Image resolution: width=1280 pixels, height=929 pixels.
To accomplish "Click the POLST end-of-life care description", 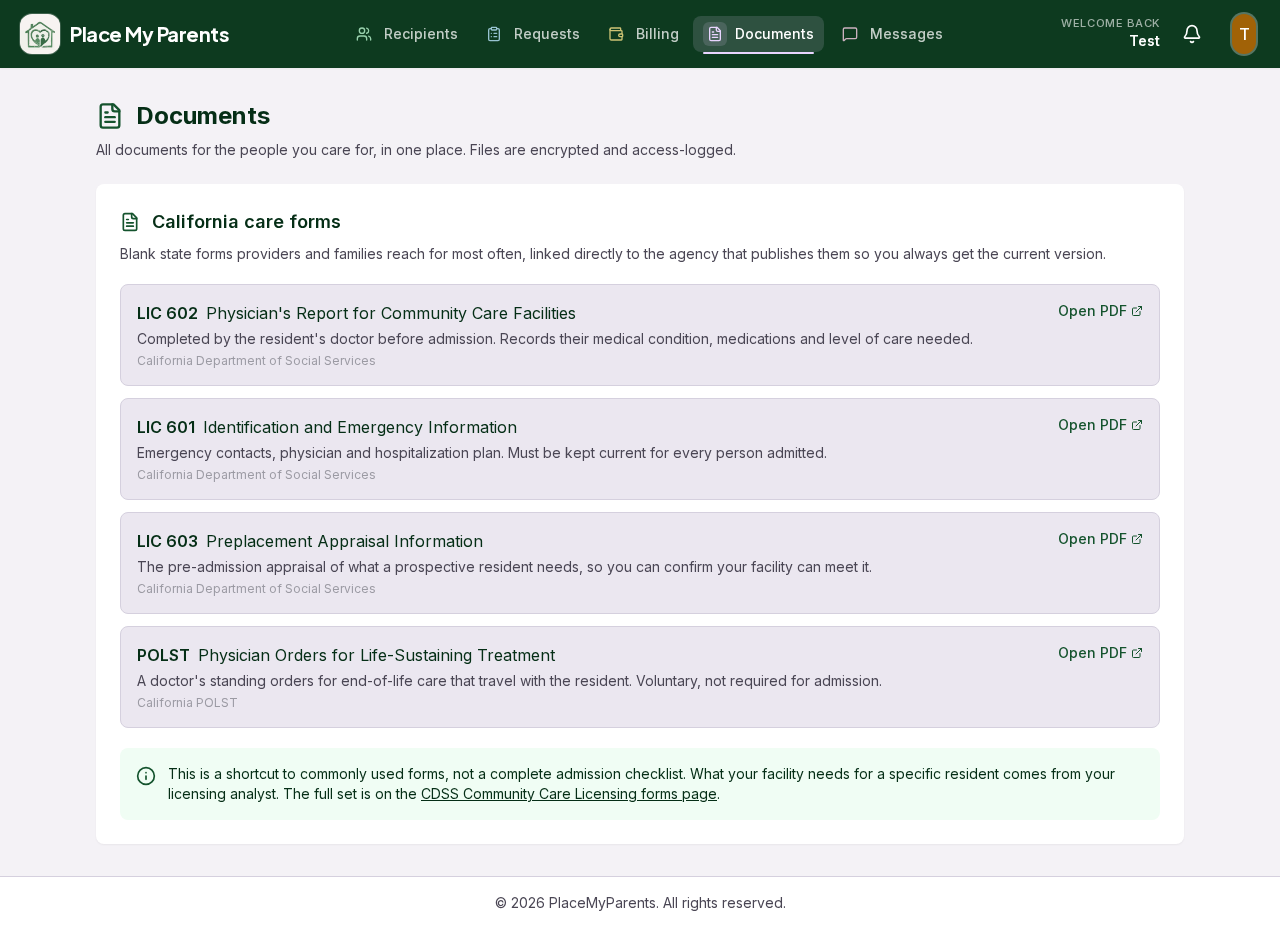I will (x=509, y=681).
